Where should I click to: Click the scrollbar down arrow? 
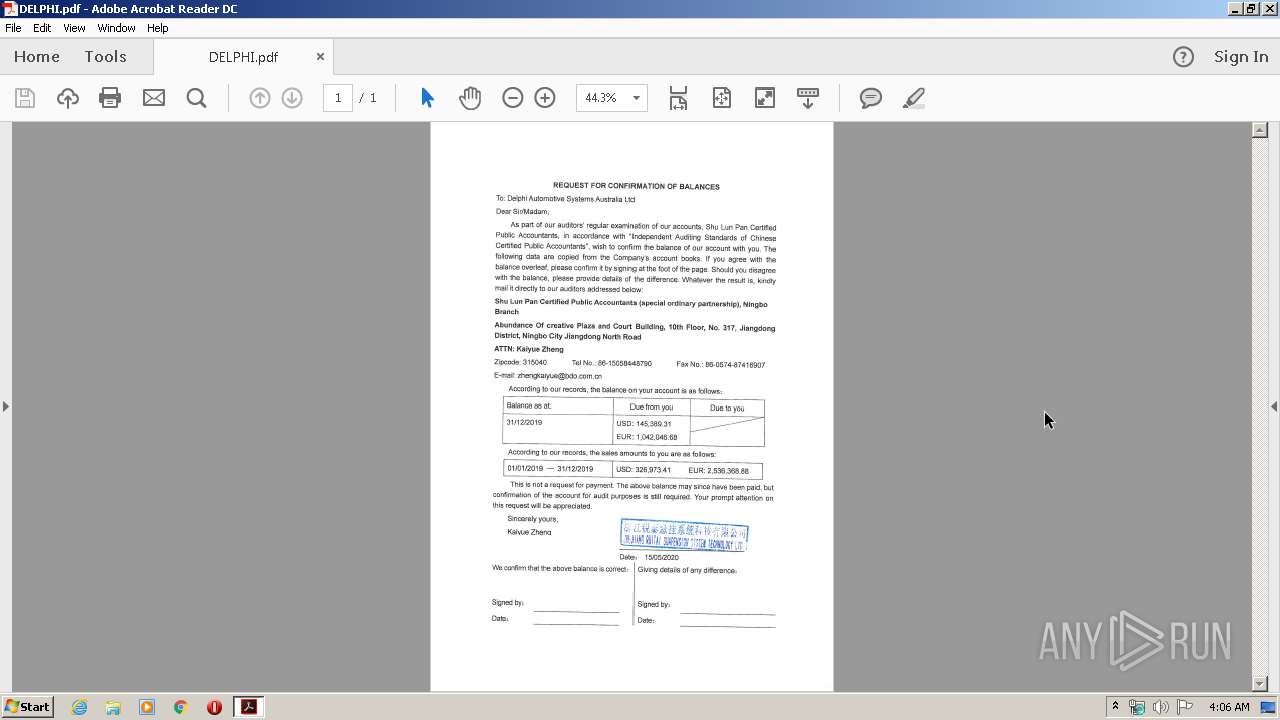[x=1260, y=684]
